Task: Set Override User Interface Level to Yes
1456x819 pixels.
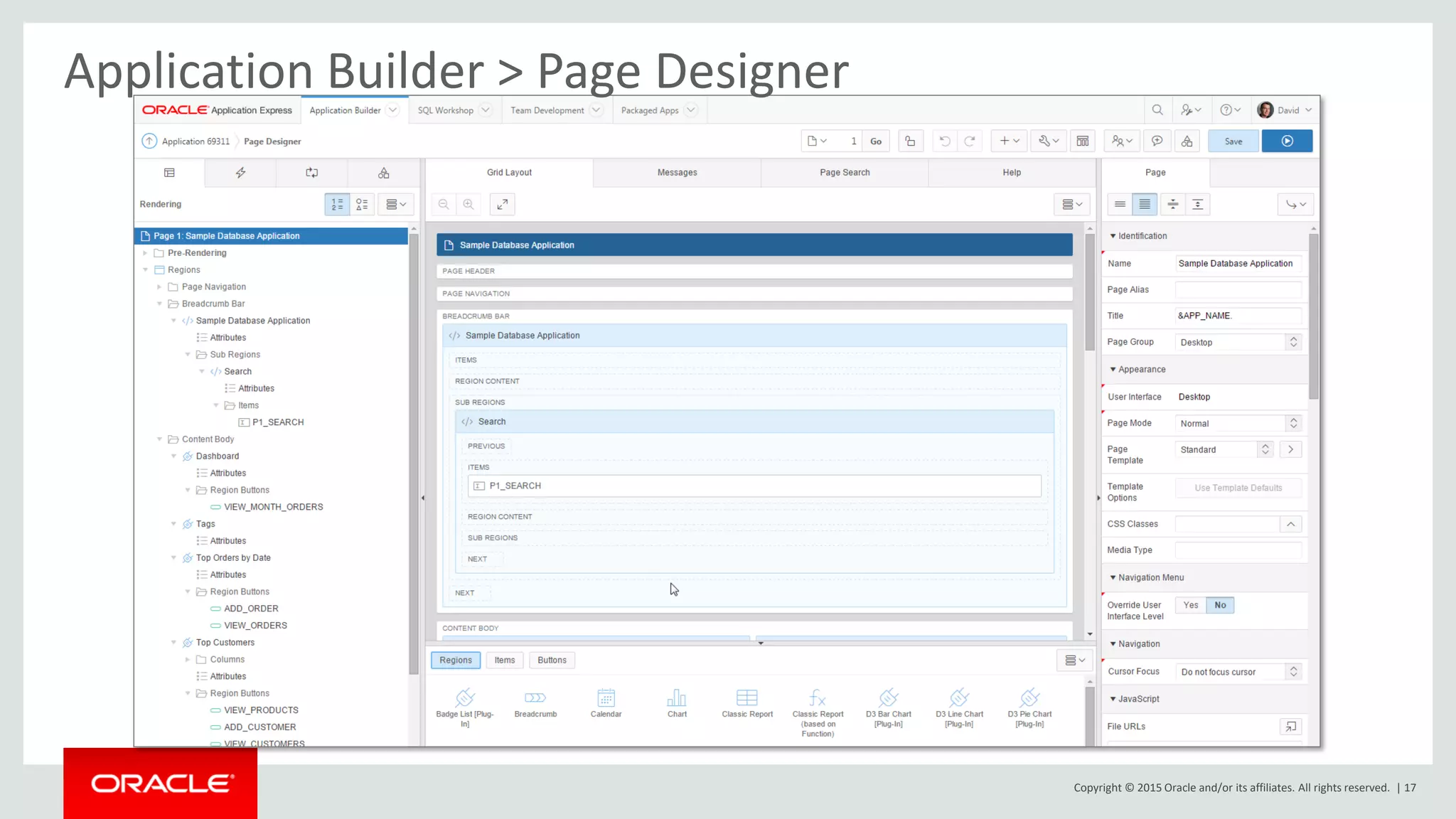Action: 1191,605
